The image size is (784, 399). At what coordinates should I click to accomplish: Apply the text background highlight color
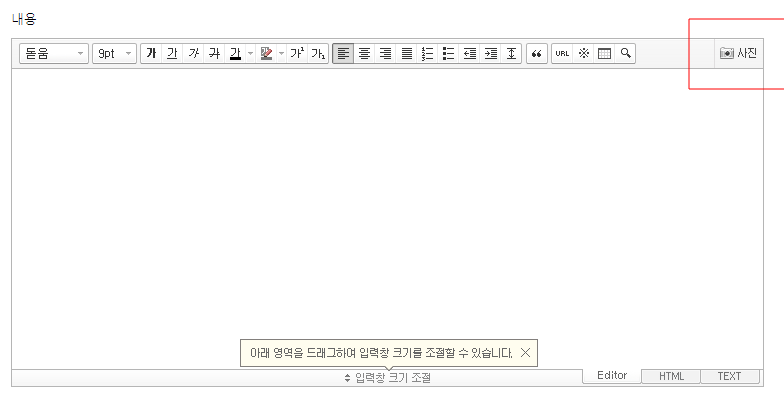(x=266, y=54)
